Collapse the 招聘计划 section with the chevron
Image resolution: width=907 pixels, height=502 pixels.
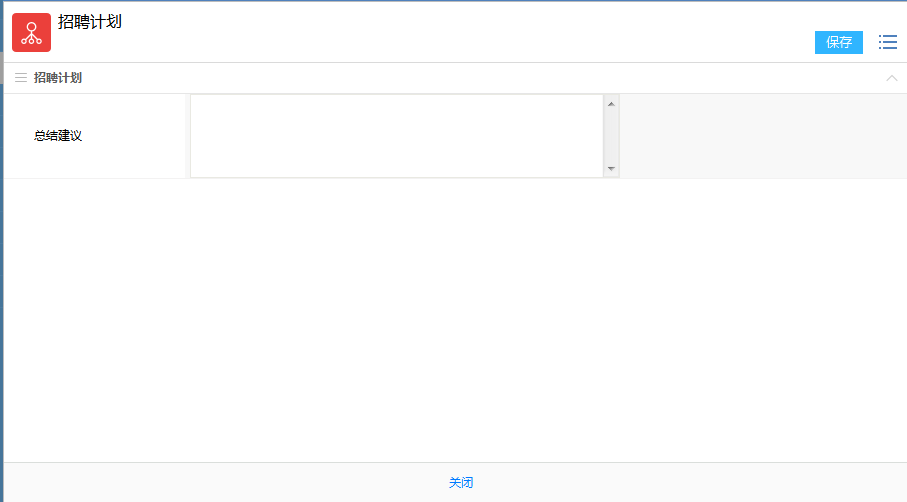click(x=891, y=78)
